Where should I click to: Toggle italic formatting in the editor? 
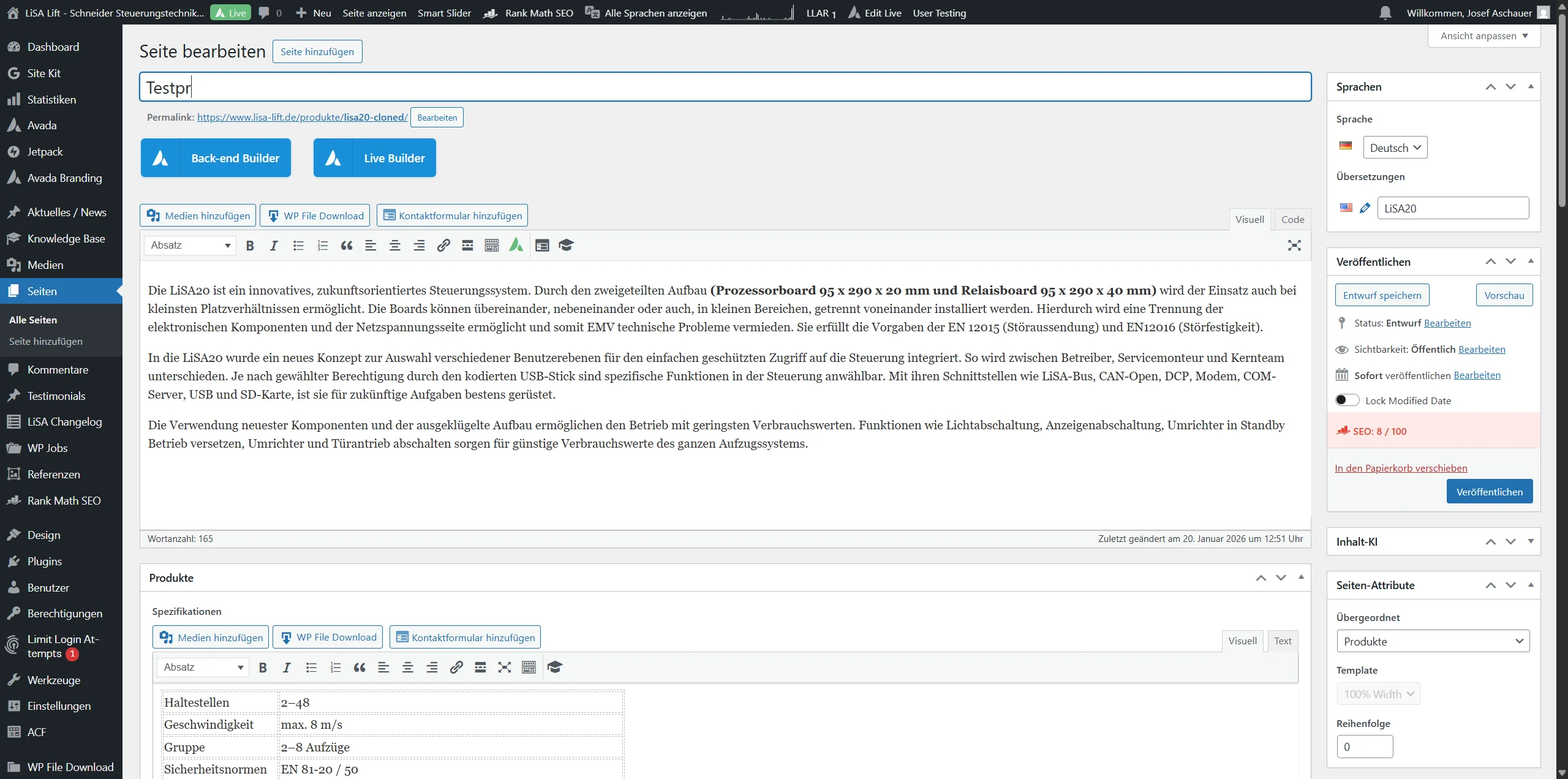pyautogui.click(x=274, y=245)
